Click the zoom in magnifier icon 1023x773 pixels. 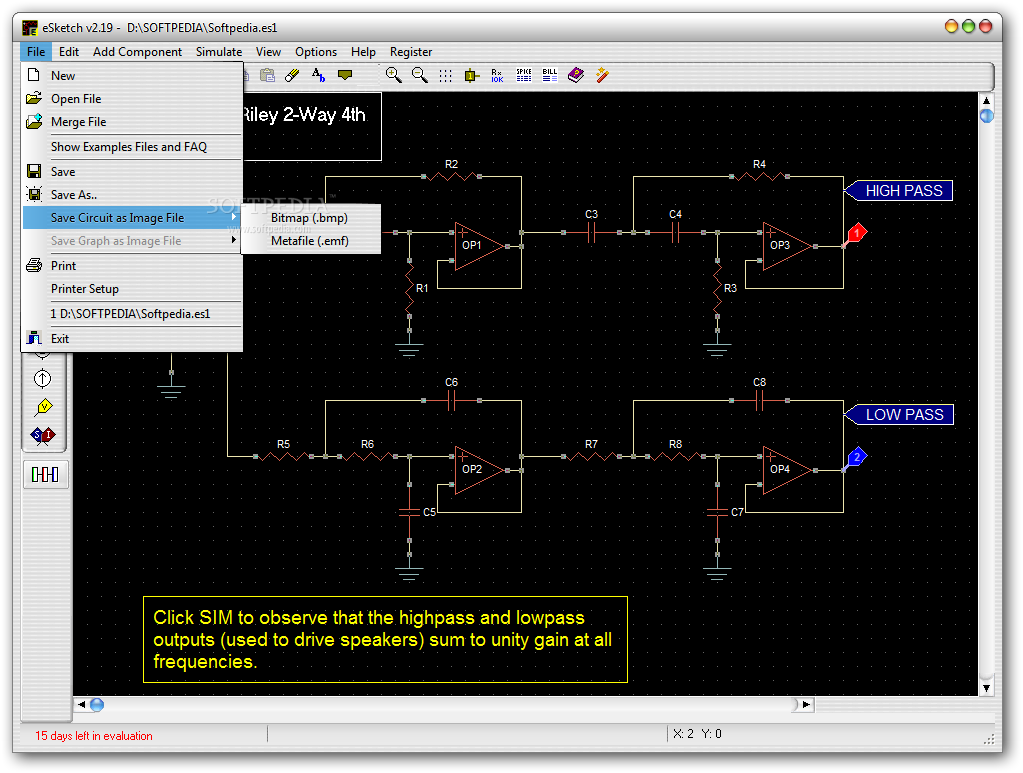(393, 75)
